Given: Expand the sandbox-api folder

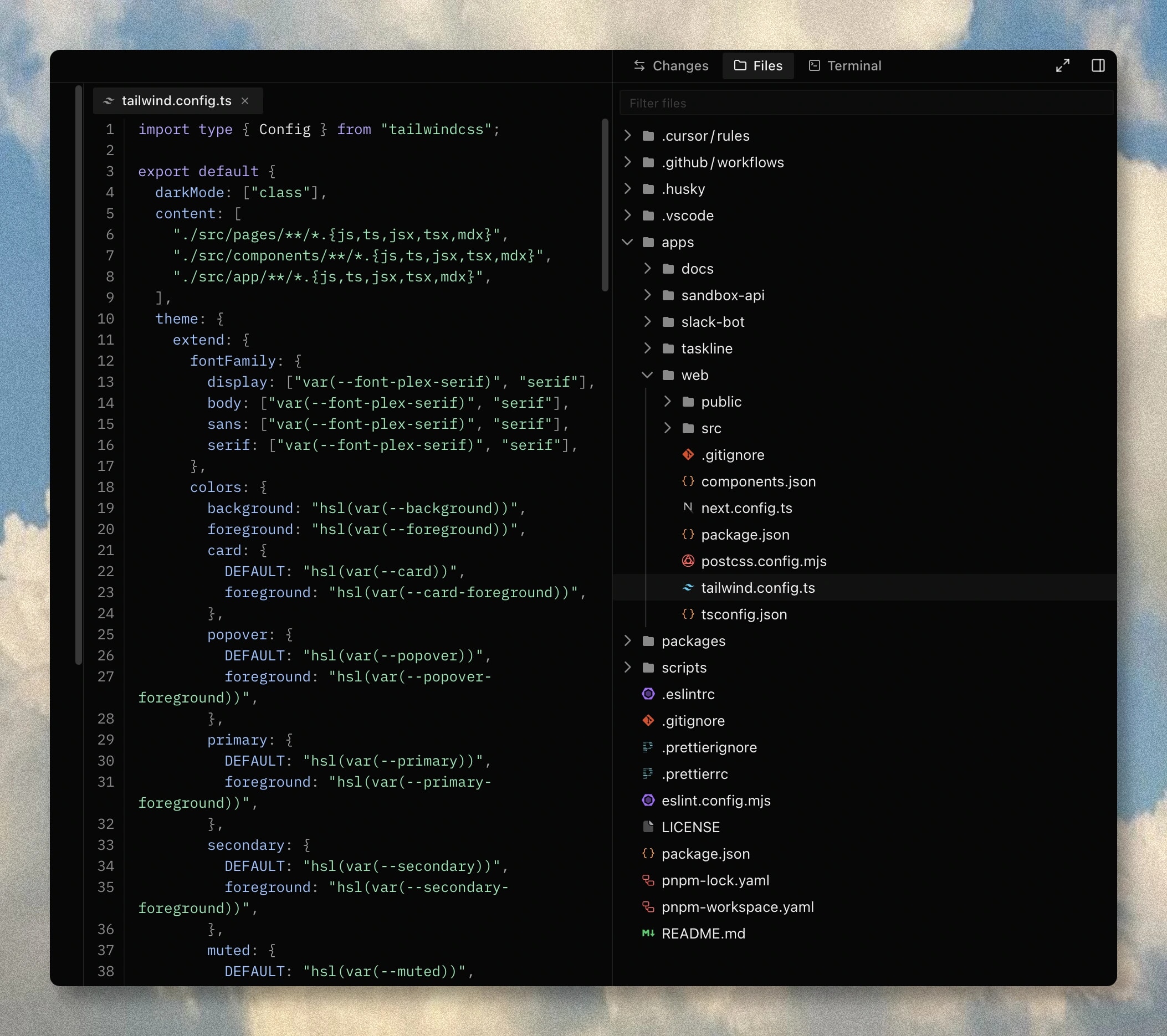Looking at the screenshot, I should [647, 295].
